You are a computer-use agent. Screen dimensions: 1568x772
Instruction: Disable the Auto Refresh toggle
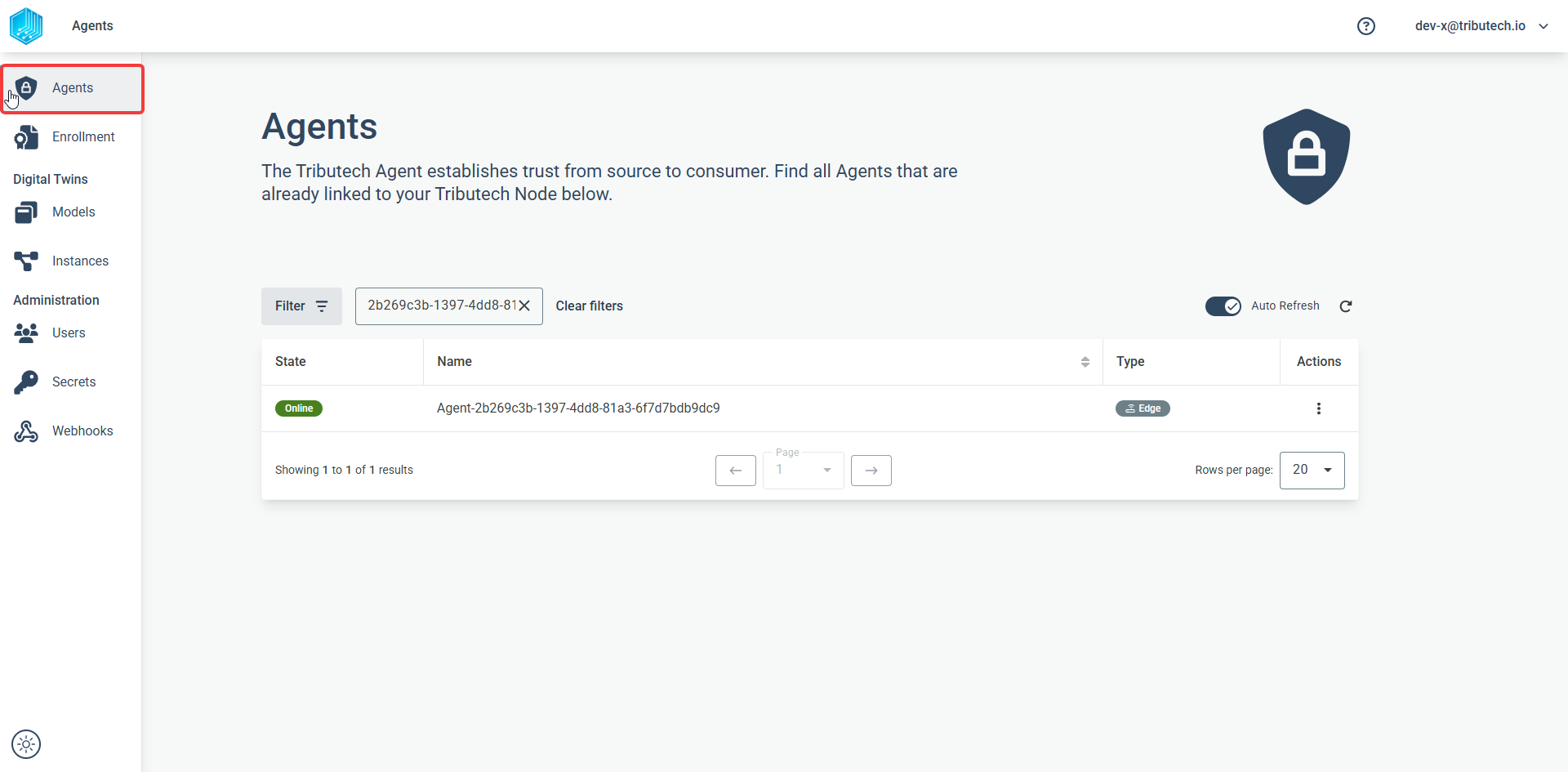(x=1223, y=306)
